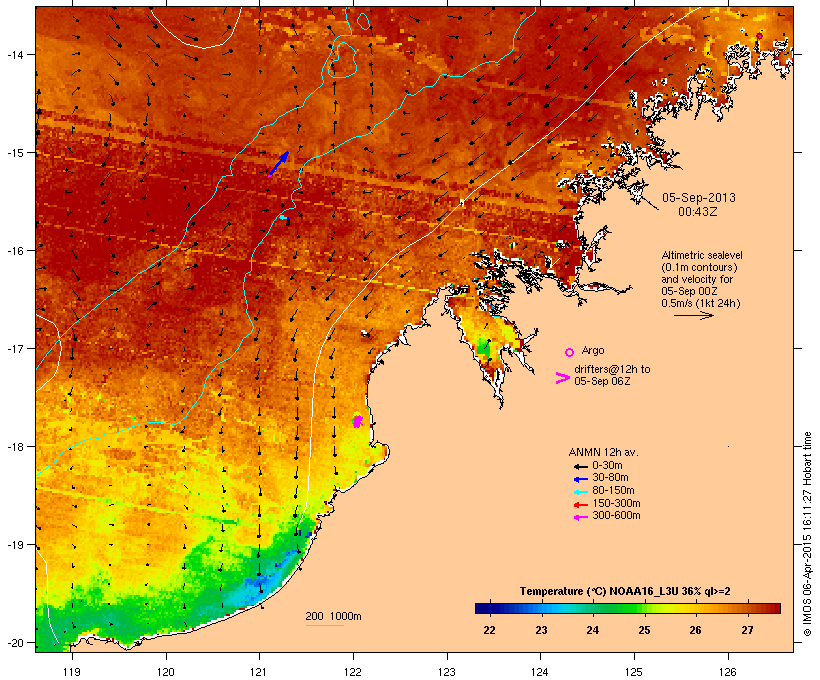Click the 'ANMN 12h av.' heading
Screen dimensions: 820x680
(603, 452)
